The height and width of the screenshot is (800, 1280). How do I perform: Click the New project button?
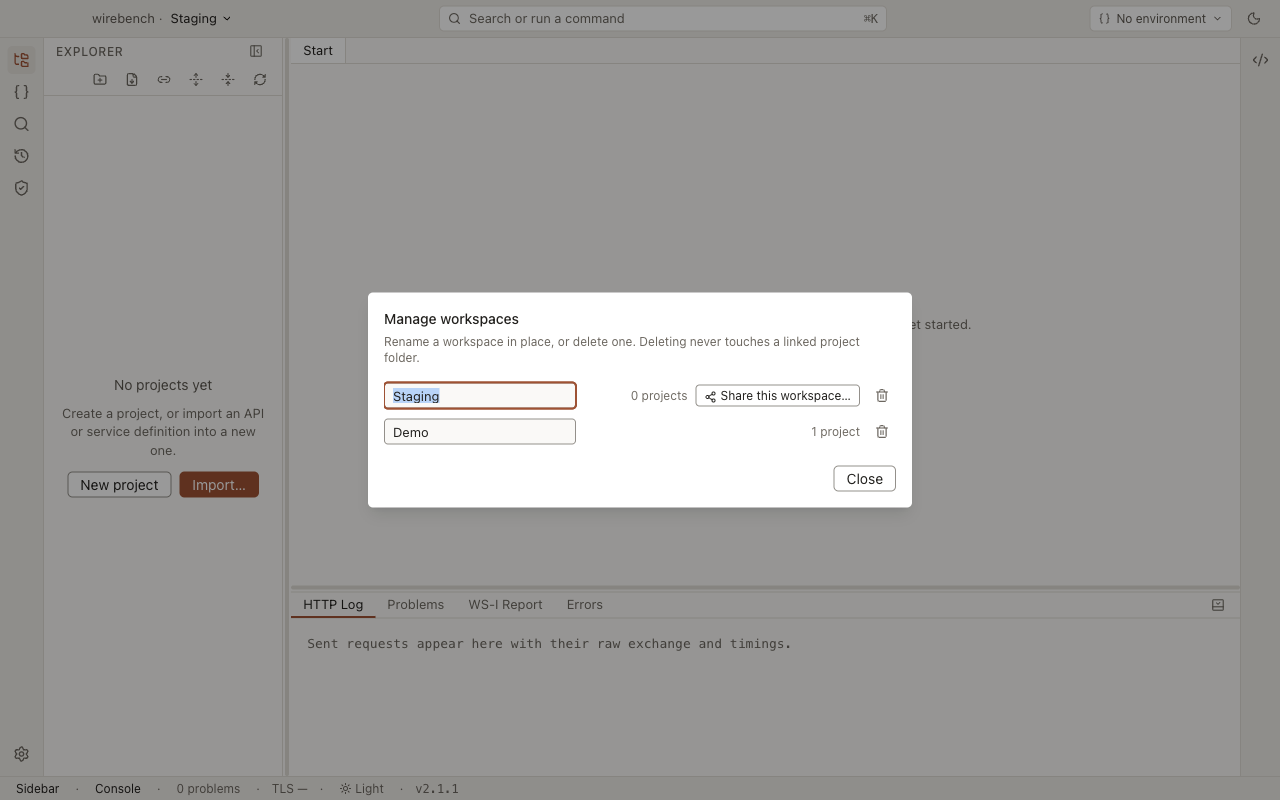tap(119, 485)
